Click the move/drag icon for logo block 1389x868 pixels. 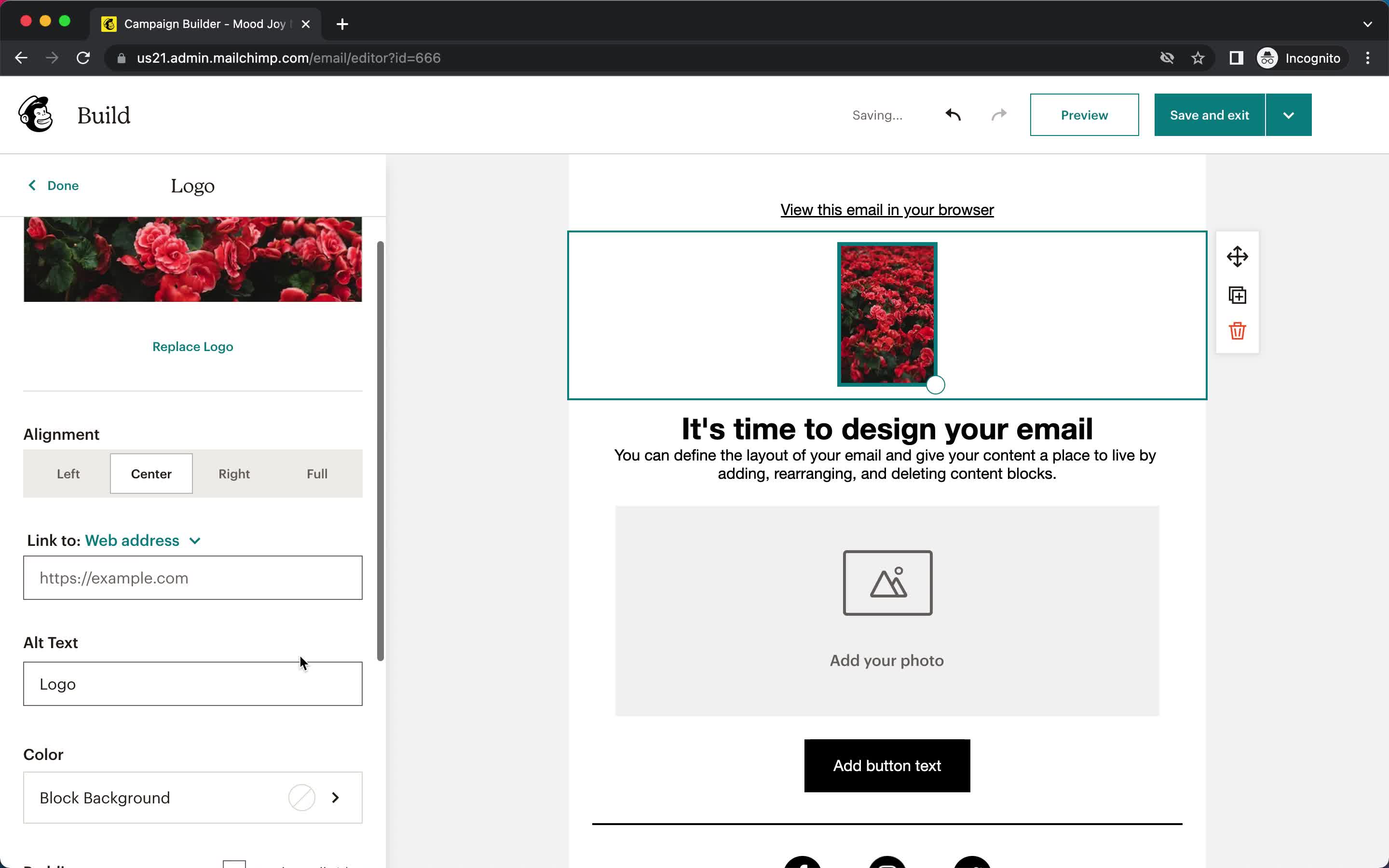click(1237, 256)
